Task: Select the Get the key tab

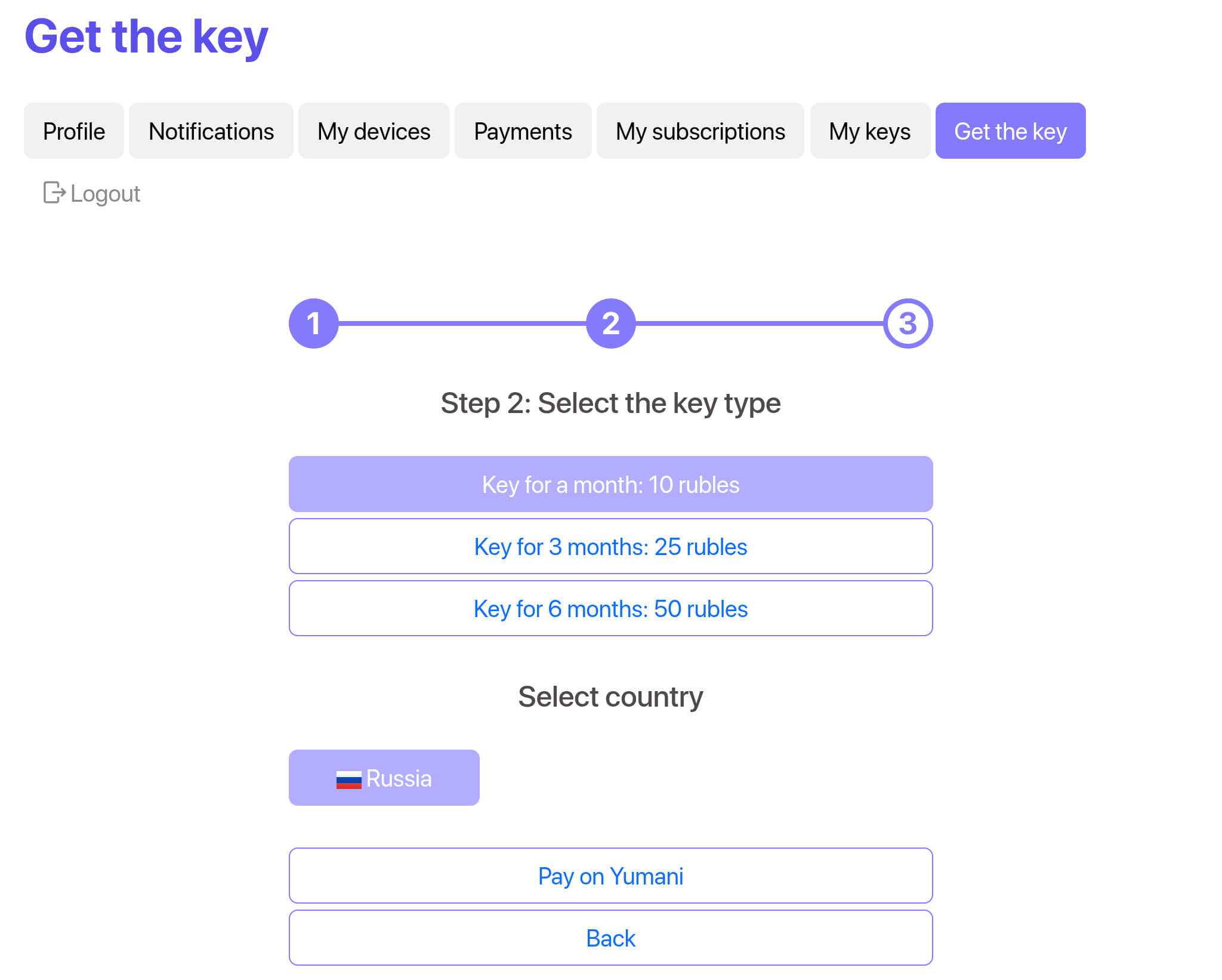Action: [1010, 131]
